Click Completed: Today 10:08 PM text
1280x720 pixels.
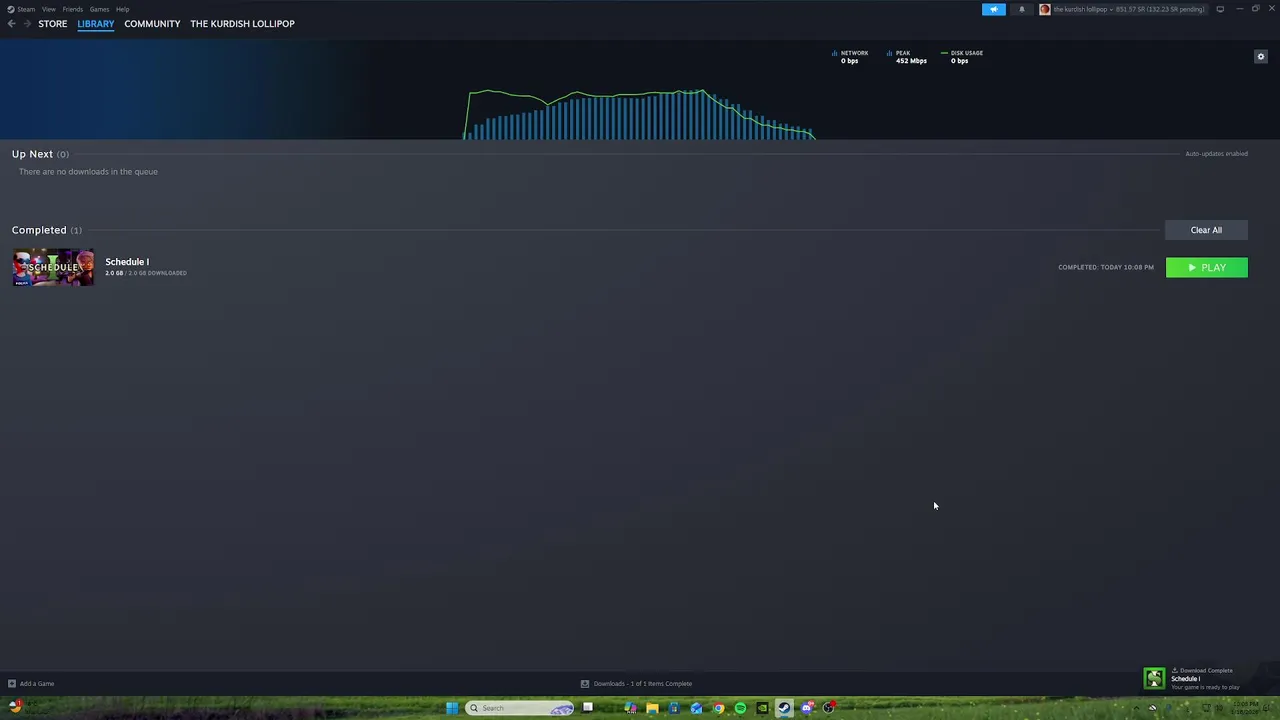1106,268
